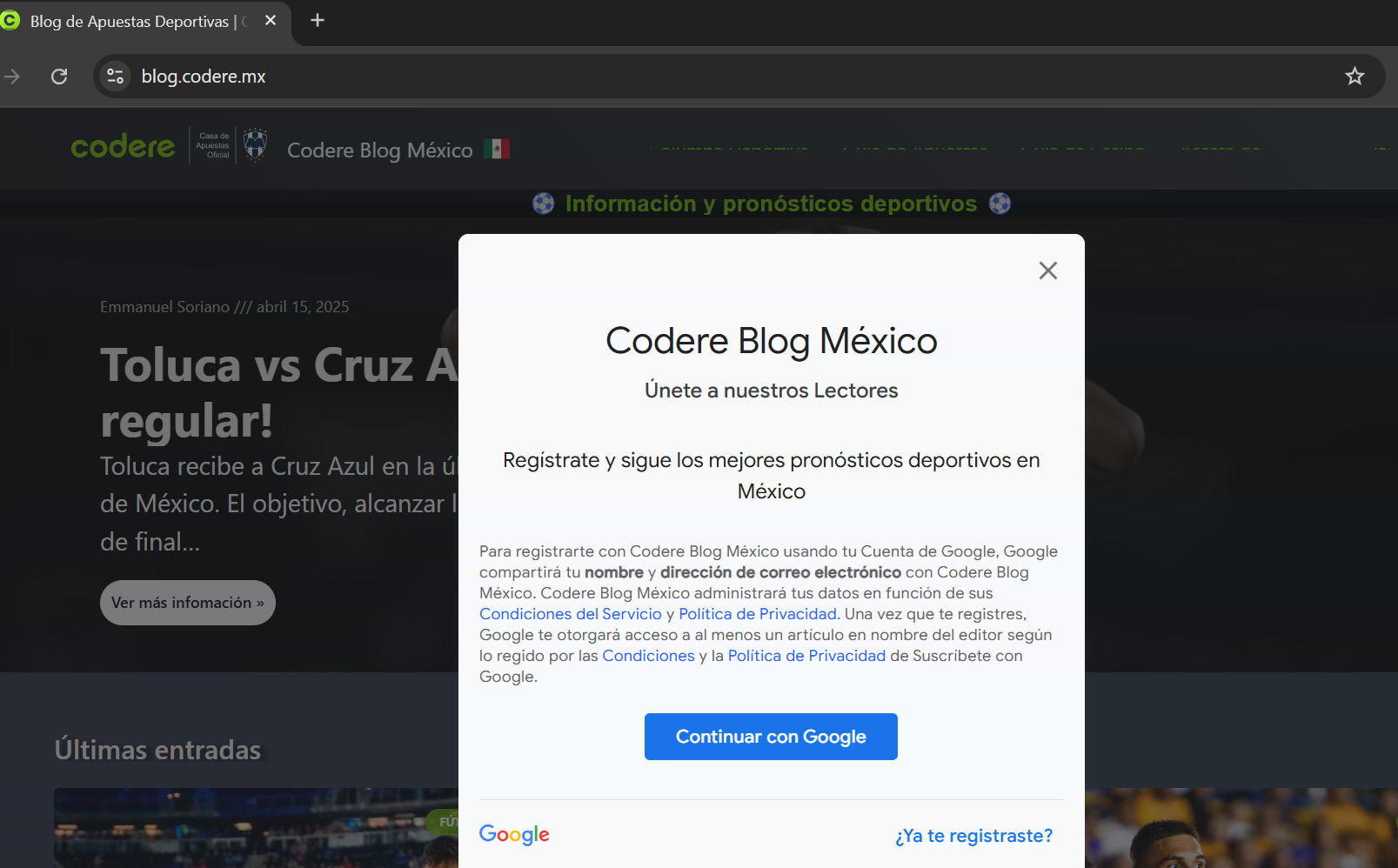The width and height of the screenshot is (1398, 868).
Task: Click the Monterrey club badge icon
Action: pos(255,144)
